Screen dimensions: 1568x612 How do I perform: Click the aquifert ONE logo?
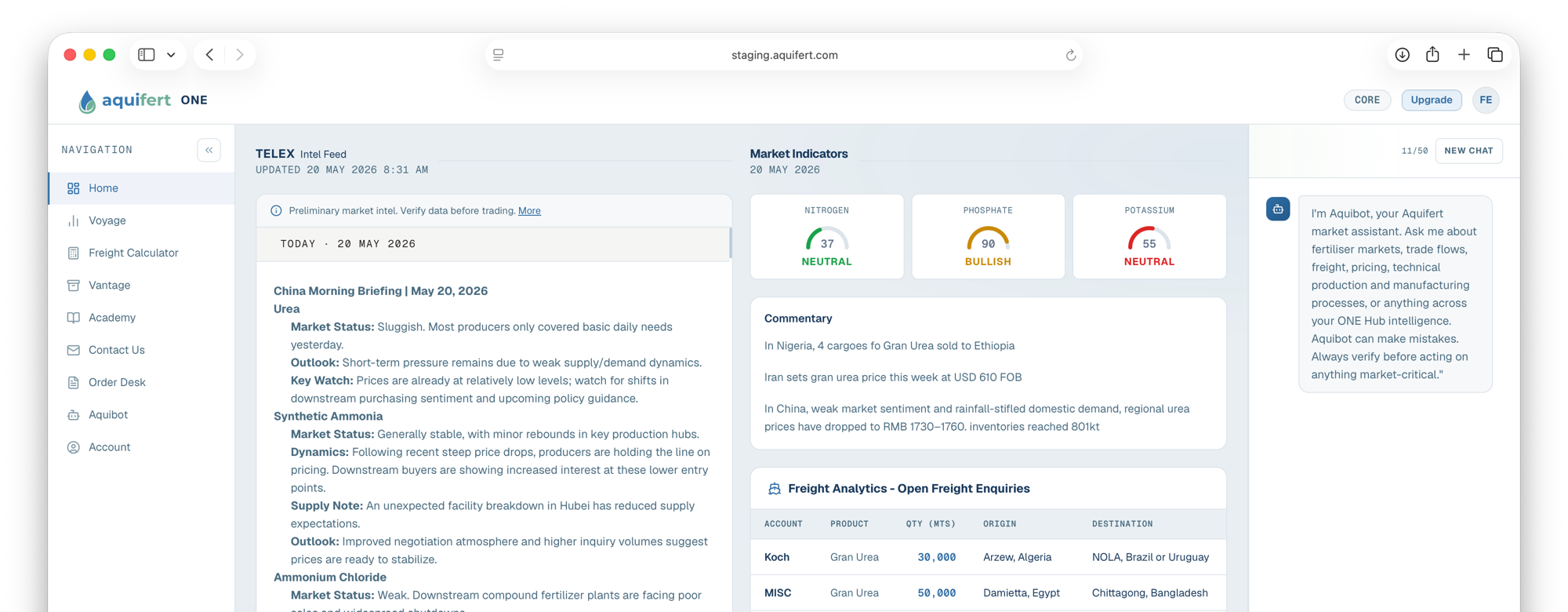click(143, 100)
